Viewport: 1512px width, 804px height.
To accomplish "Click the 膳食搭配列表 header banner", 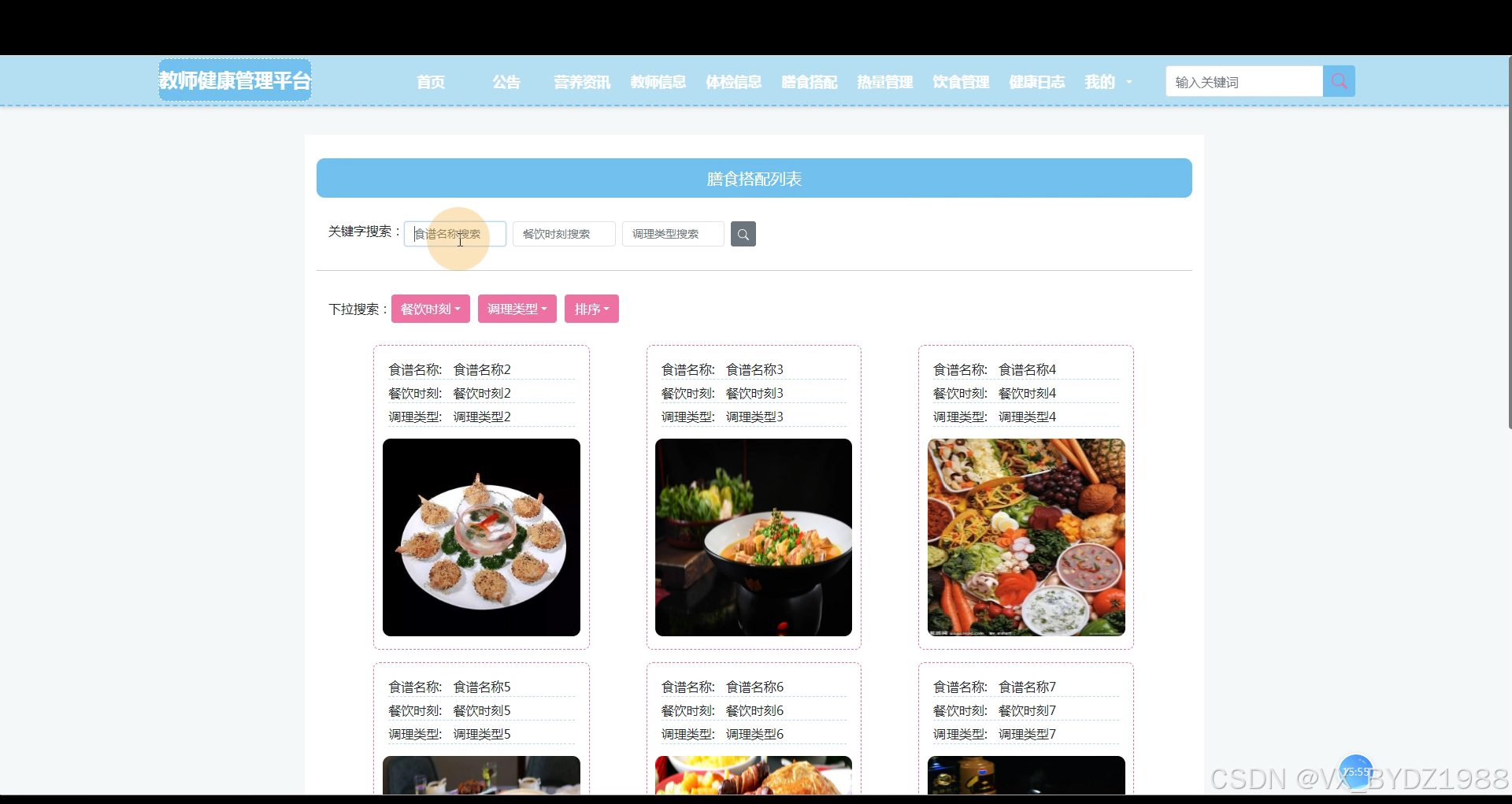I will (x=754, y=178).
